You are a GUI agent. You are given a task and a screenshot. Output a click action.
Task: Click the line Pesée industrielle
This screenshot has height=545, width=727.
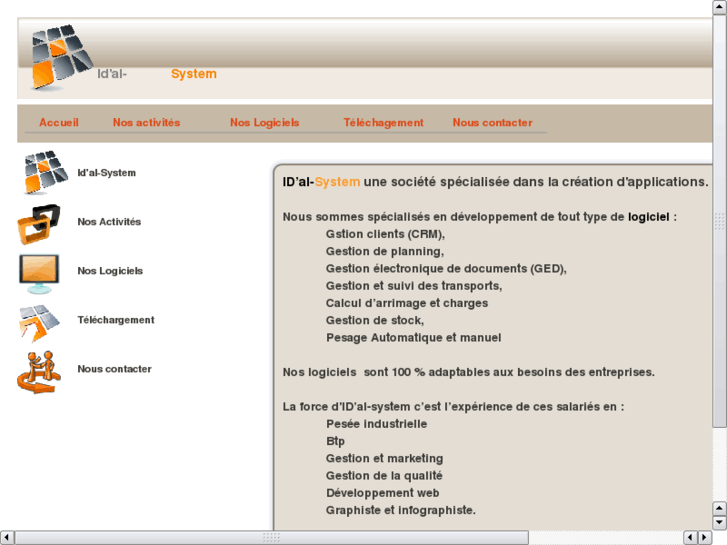pos(376,424)
